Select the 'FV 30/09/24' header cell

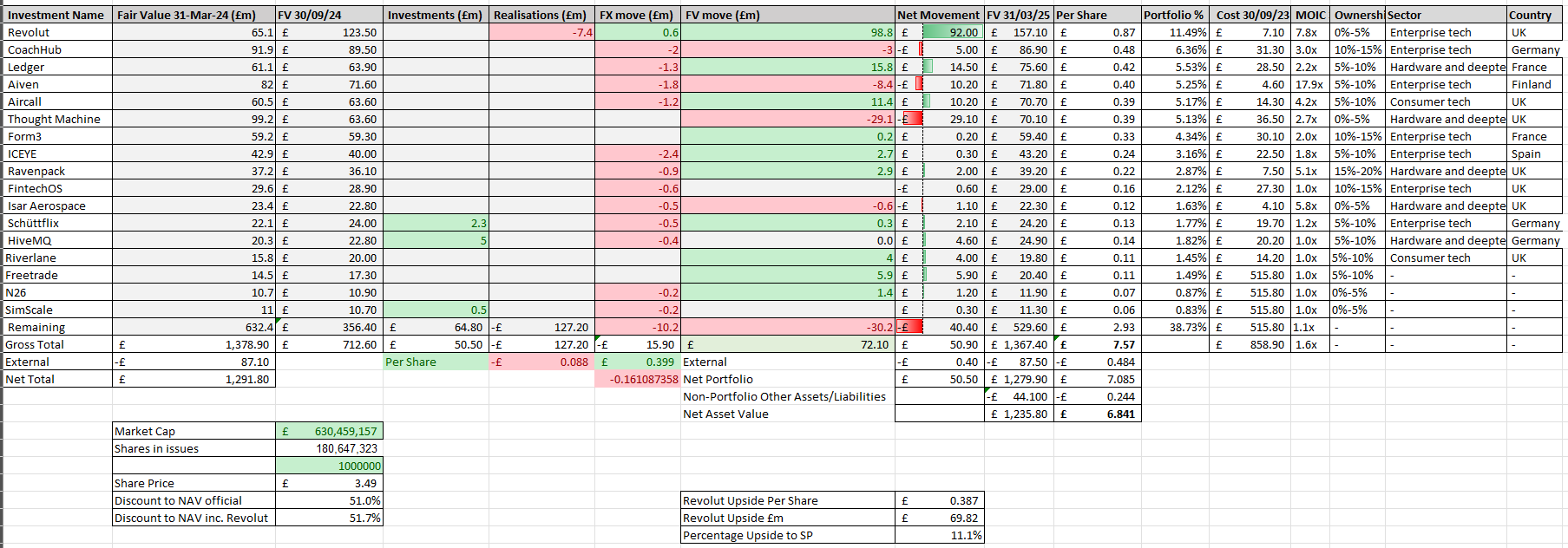(x=329, y=15)
